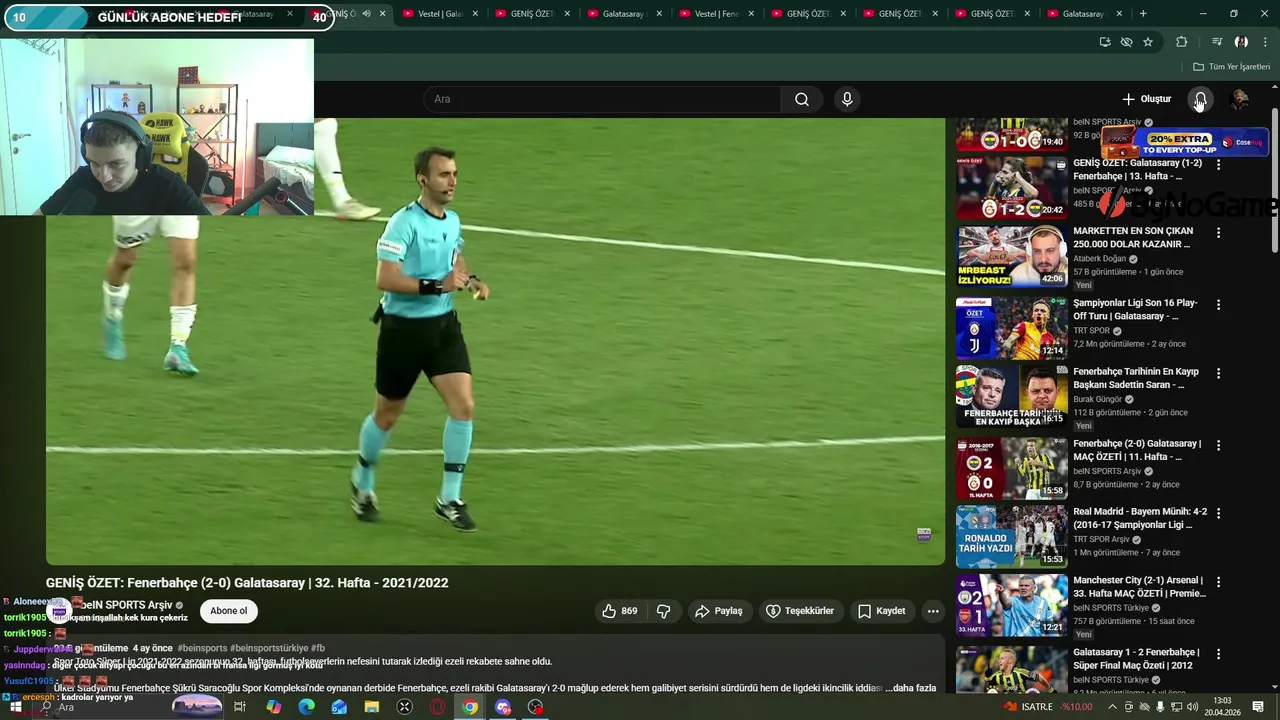Open options for Real Madrid - Bayern Münih video
The image size is (1280, 720).
(x=1218, y=513)
